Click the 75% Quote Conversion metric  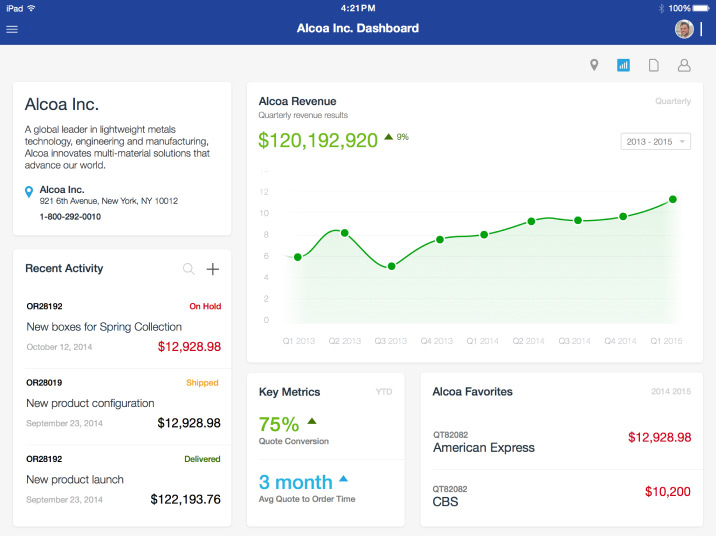[279, 424]
